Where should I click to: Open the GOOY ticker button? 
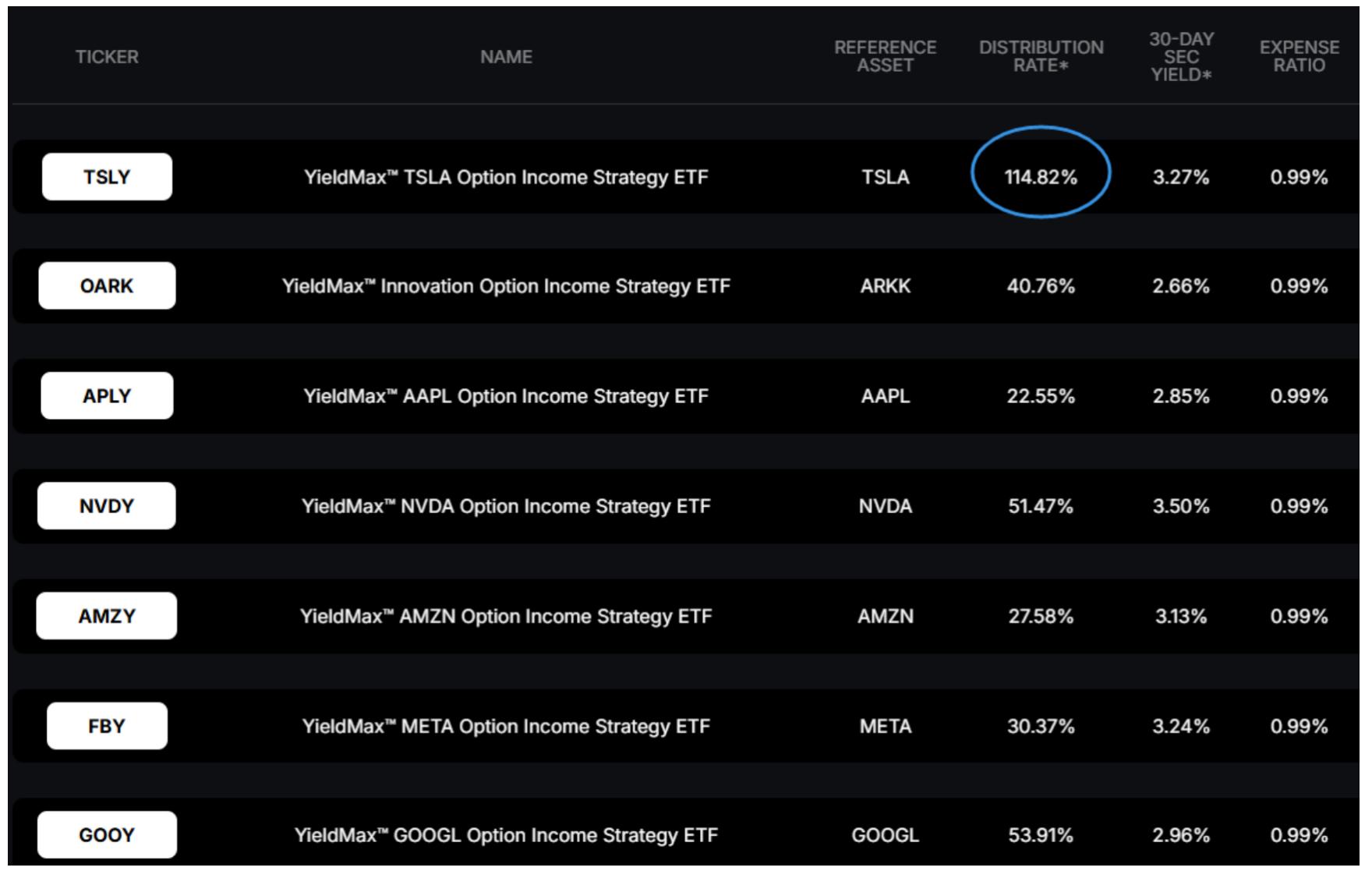pos(107,835)
